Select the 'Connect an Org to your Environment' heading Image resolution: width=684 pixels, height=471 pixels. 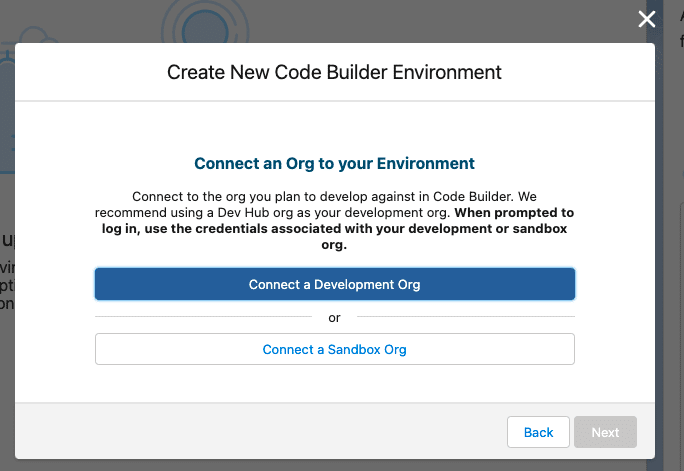click(334, 164)
